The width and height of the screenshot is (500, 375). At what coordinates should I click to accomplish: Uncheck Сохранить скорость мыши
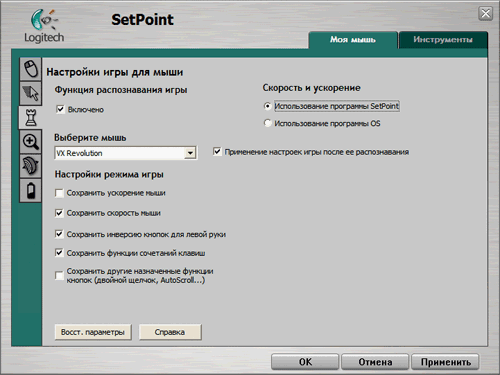point(59,213)
